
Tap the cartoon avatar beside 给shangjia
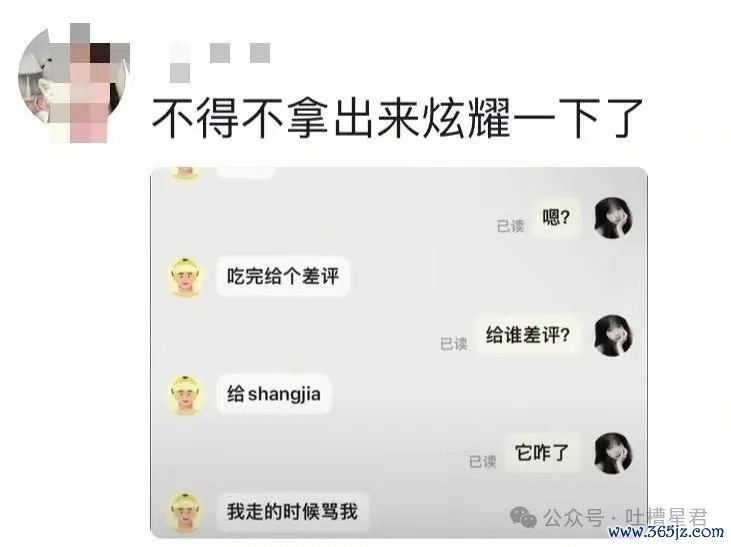coord(186,395)
